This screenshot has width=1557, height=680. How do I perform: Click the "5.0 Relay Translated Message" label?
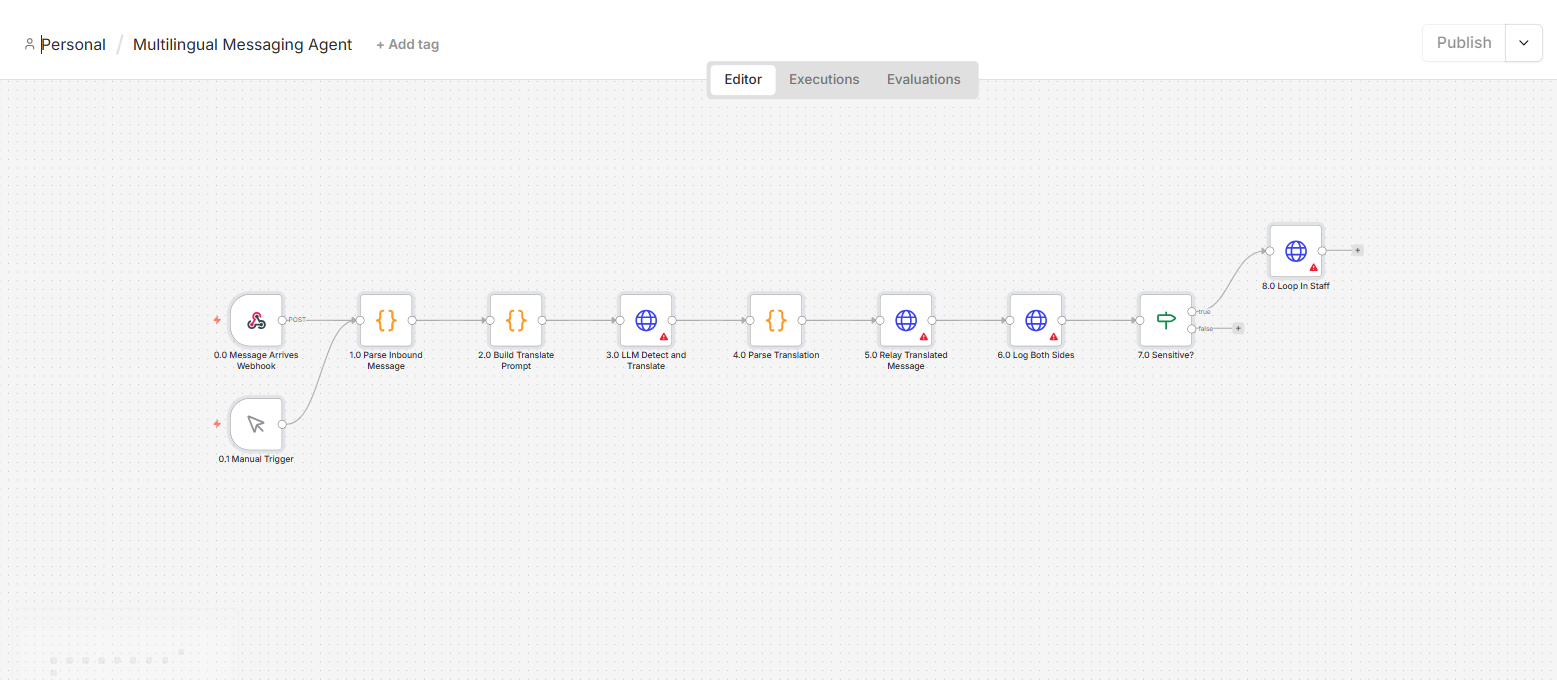point(906,360)
